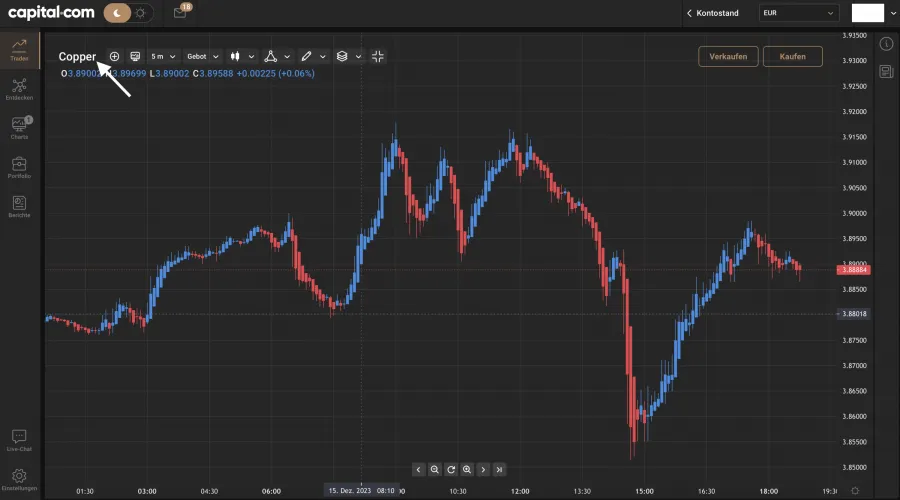This screenshot has width=900, height=500.
Task: Switch to light mode sun toggle
Action: tap(141, 13)
